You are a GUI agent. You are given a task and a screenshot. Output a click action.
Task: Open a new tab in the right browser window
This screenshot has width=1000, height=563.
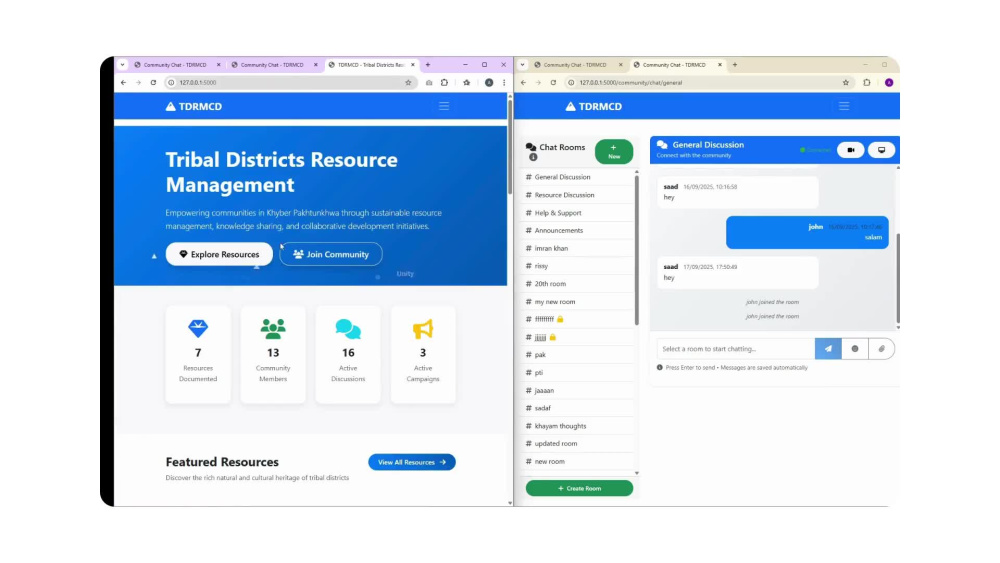point(735,64)
